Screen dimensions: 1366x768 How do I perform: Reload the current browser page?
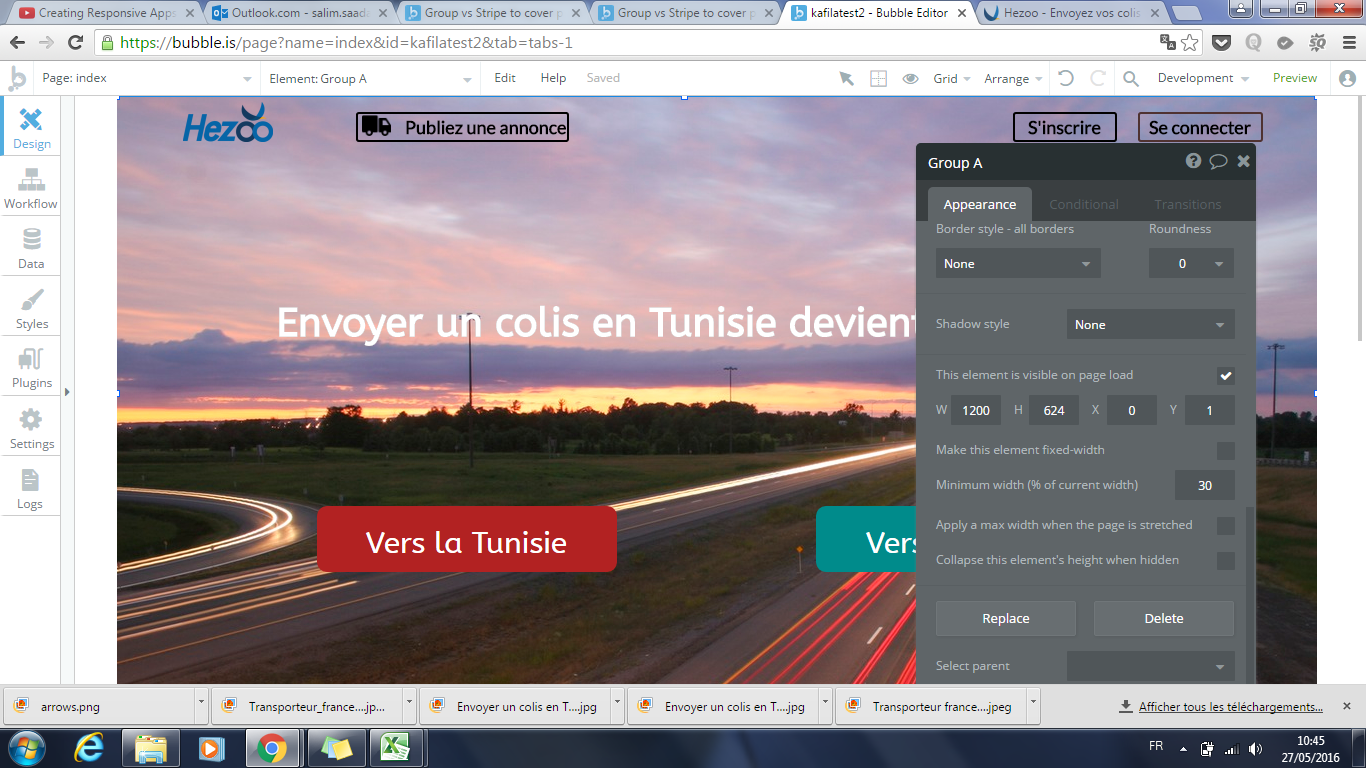(75, 43)
